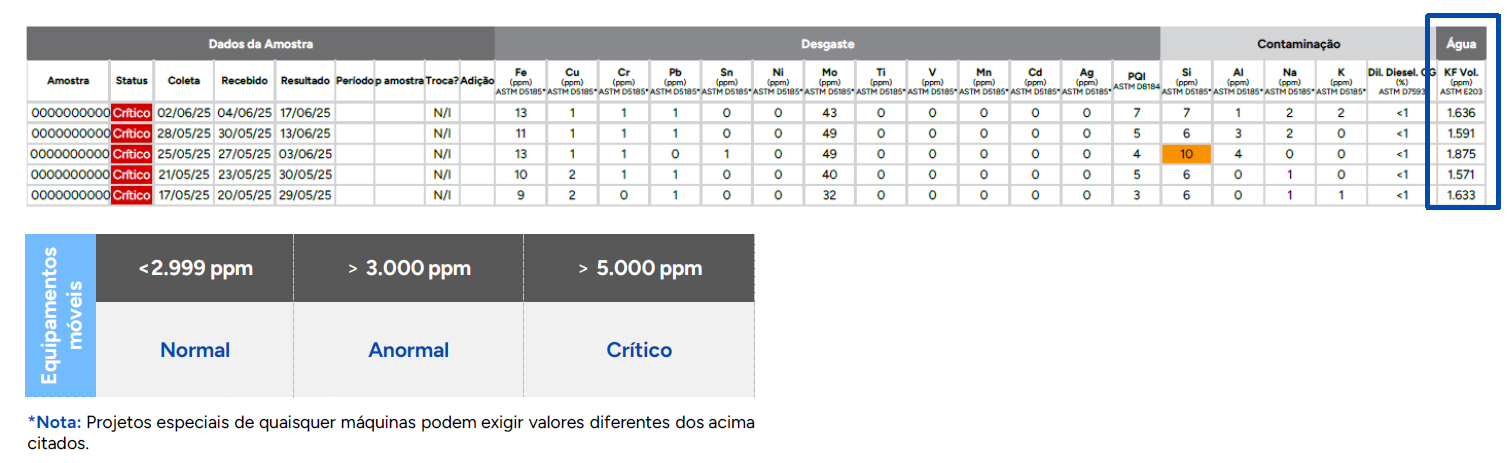This screenshot has height=463, width=1510.
Task: Click the Contaminação header section
Action: point(1298,44)
